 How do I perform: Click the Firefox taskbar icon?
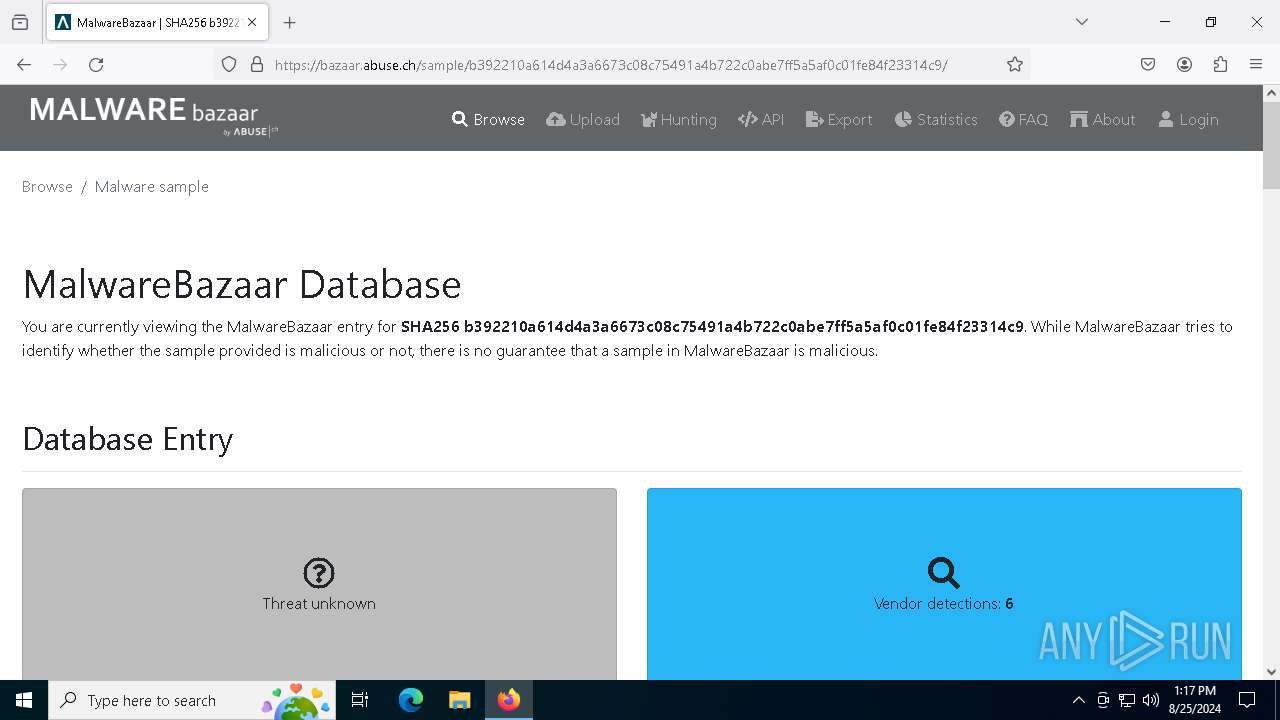(508, 700)
